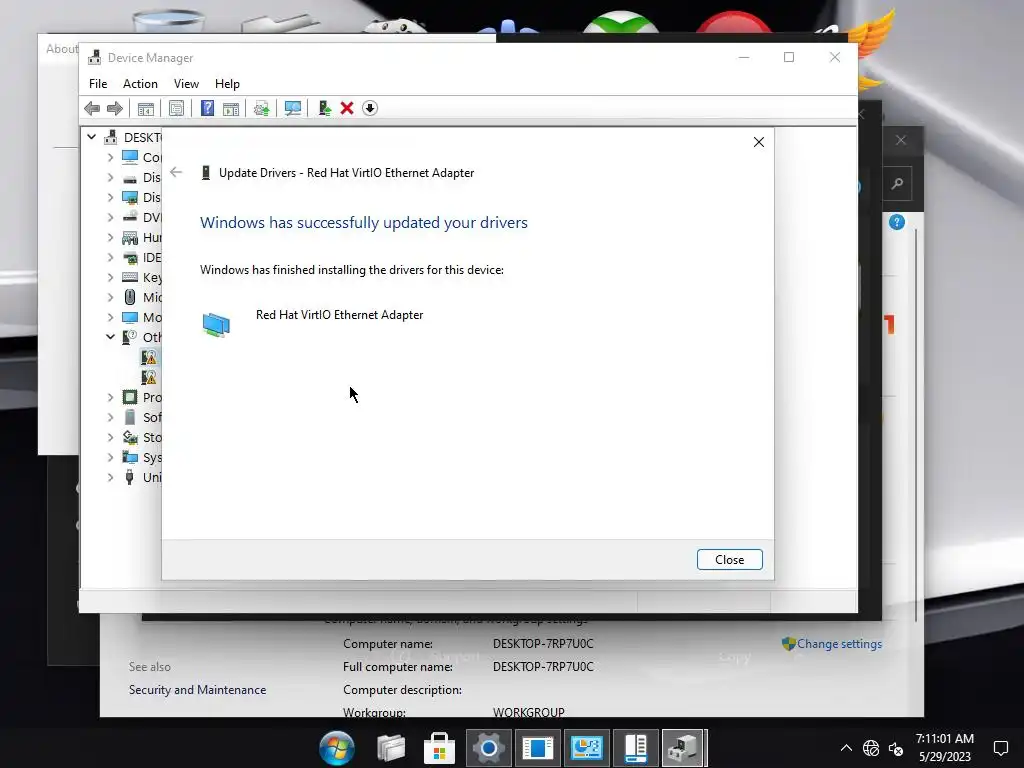The height and width of the screenshot is (768, 1024).
Task: Click the Enable/Add device green arrow toolbar icon
Action: coord(325,108)
